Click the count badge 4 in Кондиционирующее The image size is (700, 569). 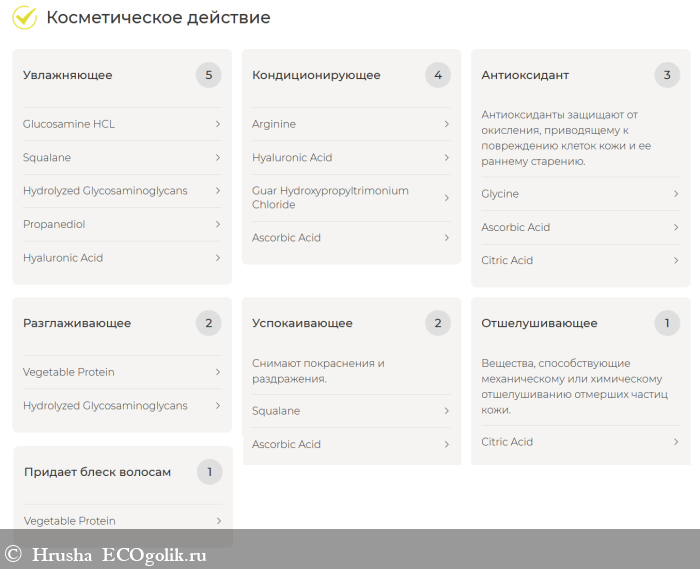point(438,75)
